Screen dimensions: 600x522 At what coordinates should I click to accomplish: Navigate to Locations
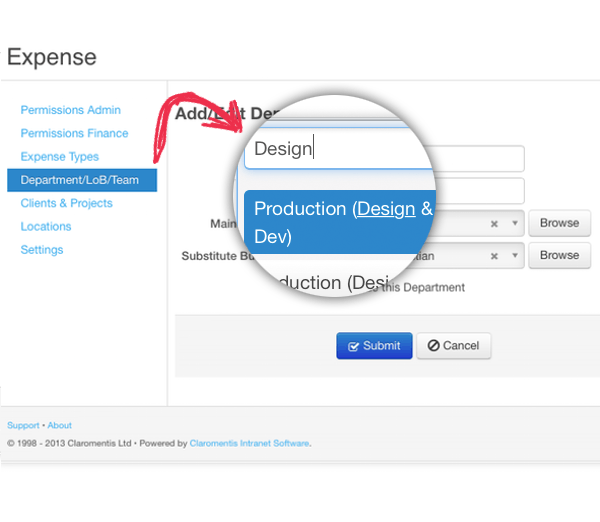pos(46,227)
